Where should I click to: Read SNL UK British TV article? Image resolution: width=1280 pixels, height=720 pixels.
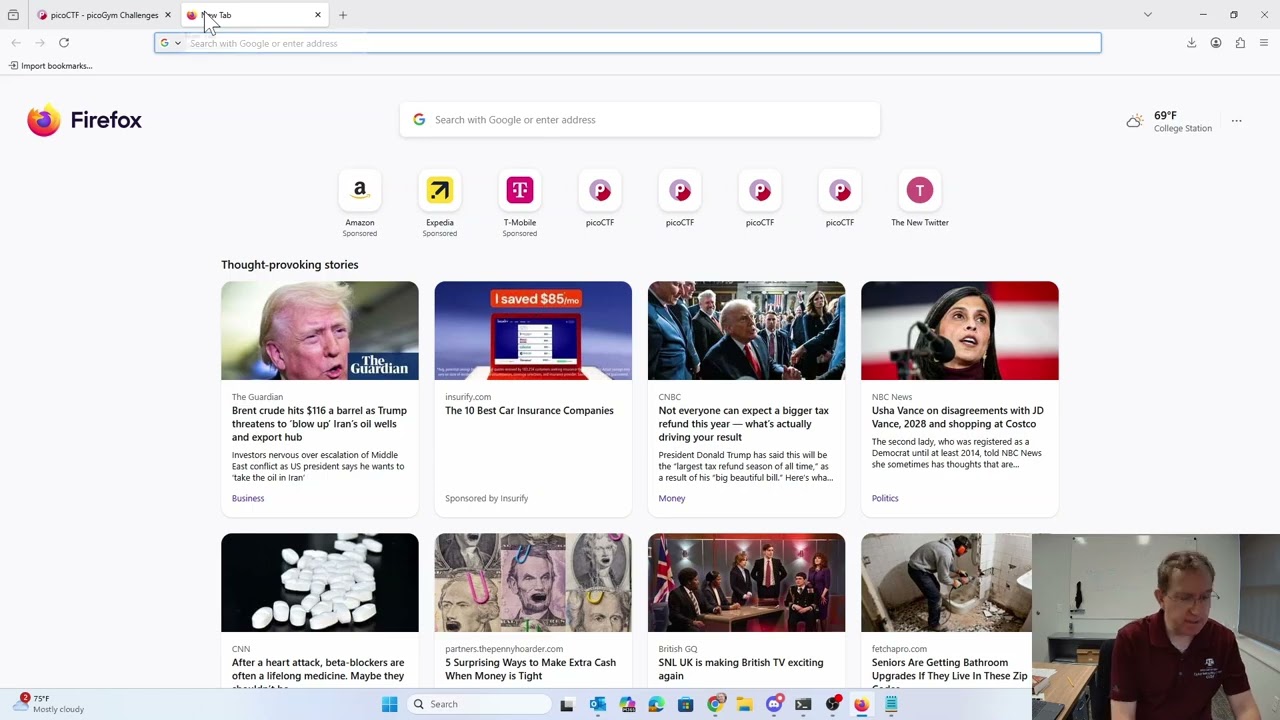pyautogui.click(x=741, y=669)
